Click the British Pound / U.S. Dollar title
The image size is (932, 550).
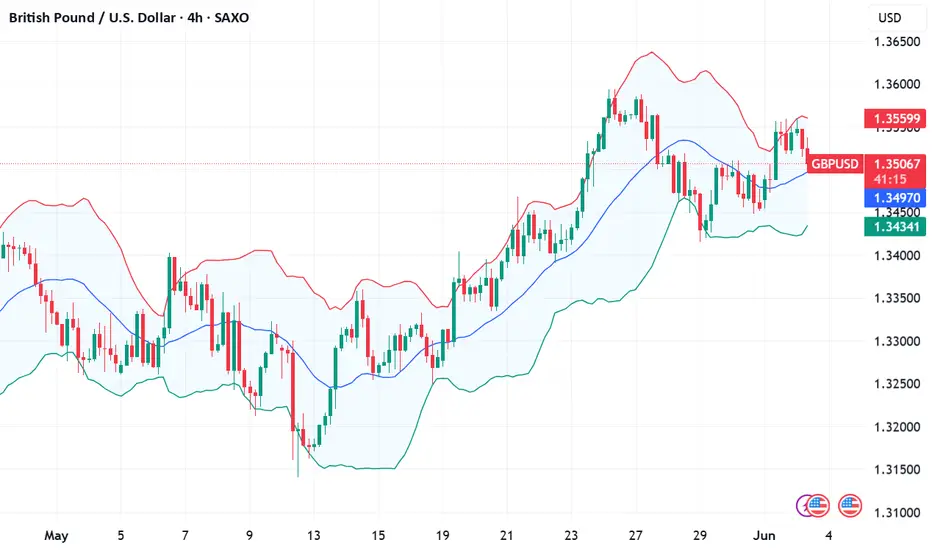coord(92,18)
